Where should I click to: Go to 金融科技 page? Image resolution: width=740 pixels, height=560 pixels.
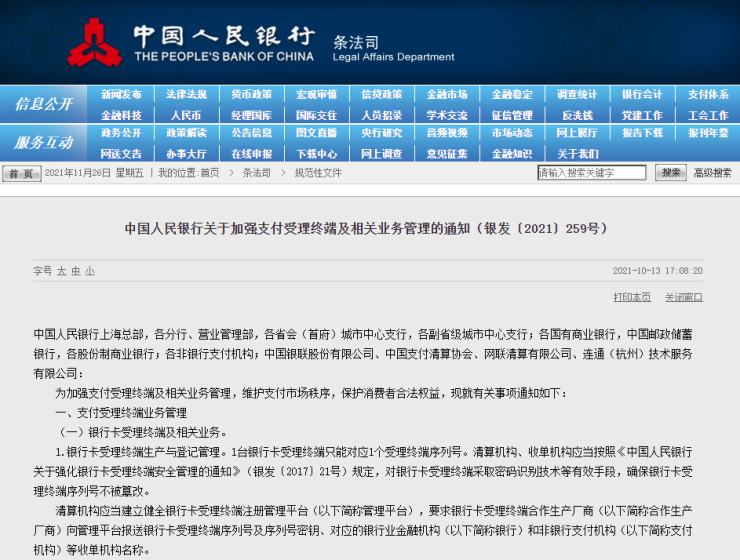121,115
